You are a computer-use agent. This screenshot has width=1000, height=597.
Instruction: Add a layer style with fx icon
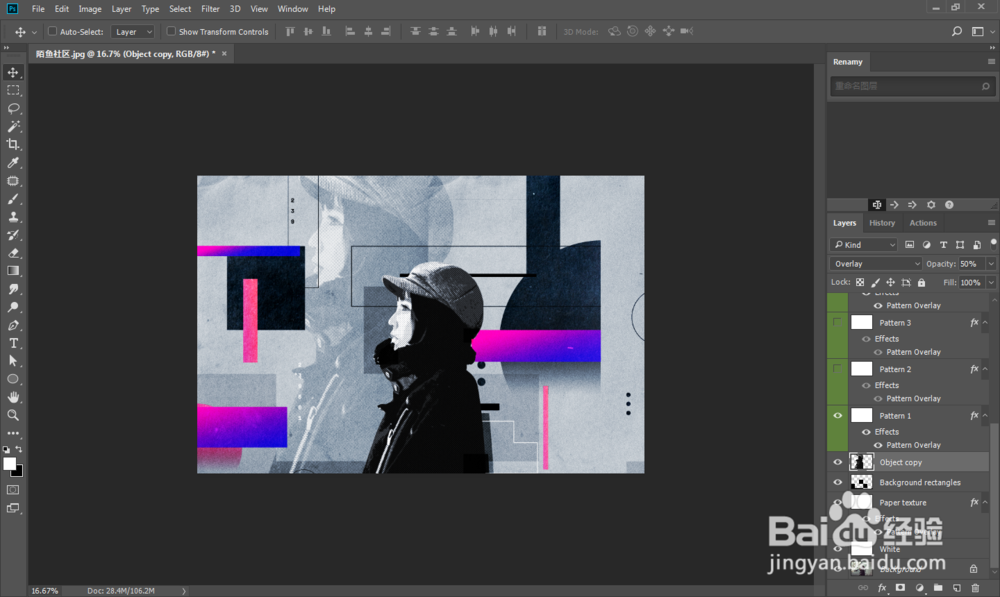click(882, 587)
